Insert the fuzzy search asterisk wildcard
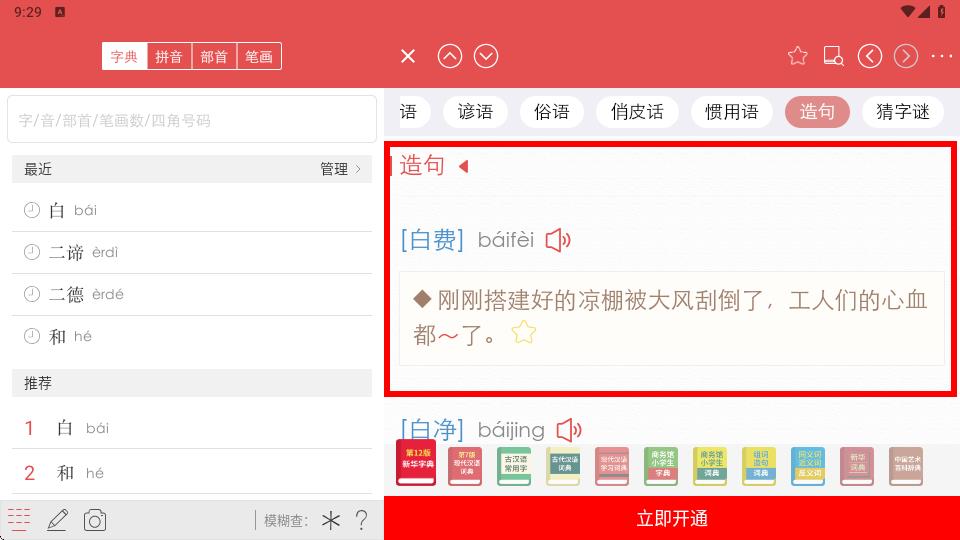Viewport: 960px width, 540px height. point(331,520)
